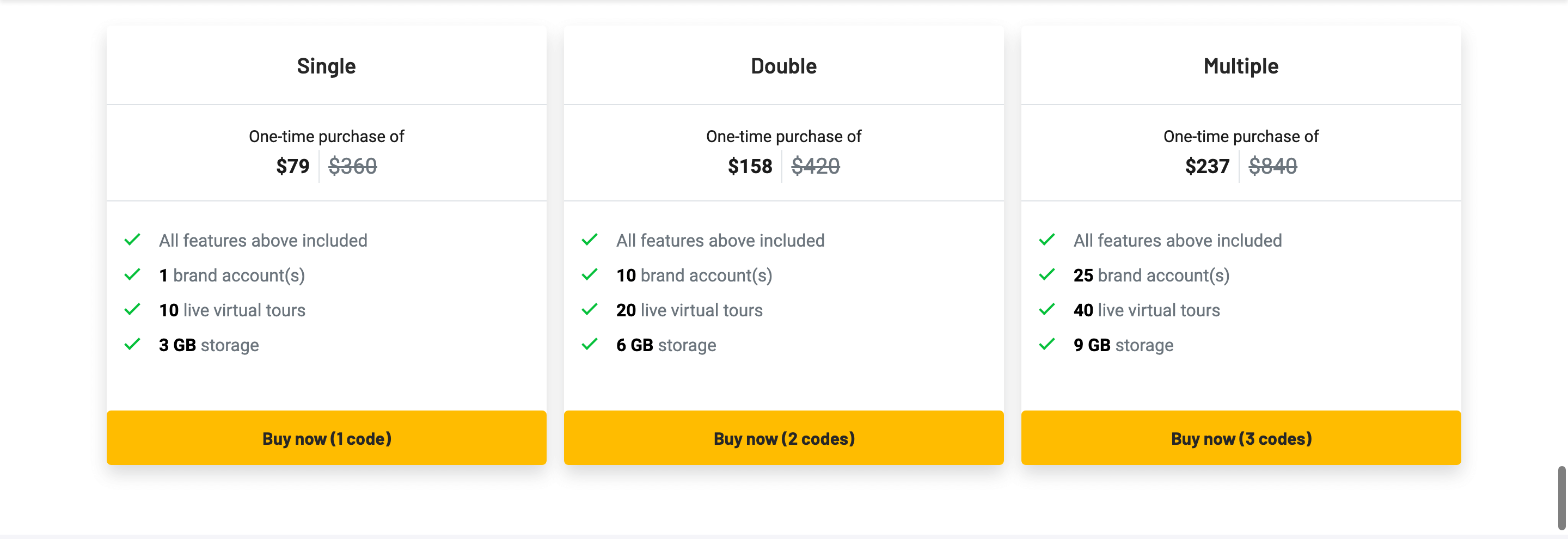The image size is (1568, 539).
Task: Click the Multiple plan heading
Action: tap(1241, 66)
